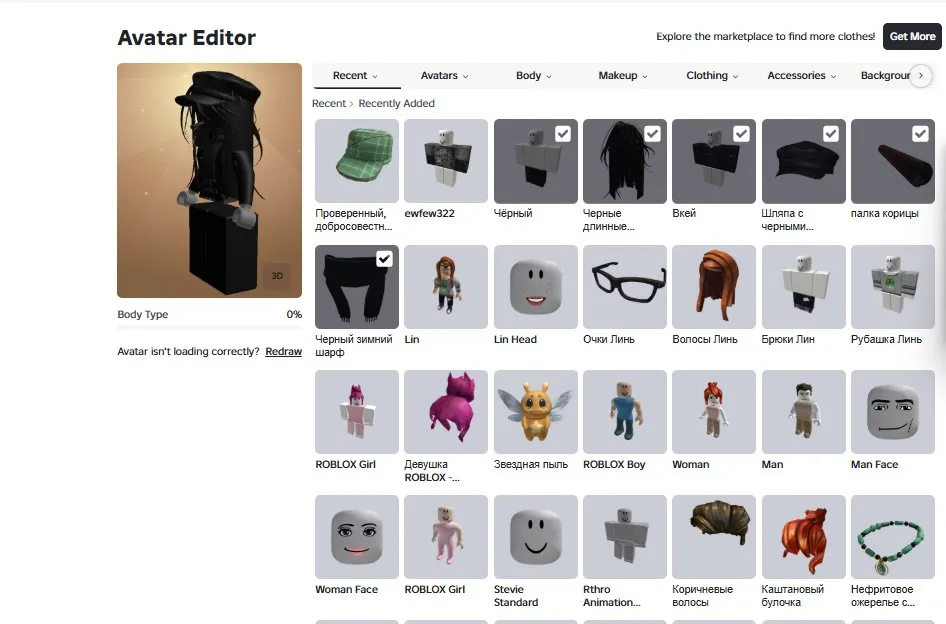Uncheck the Чёрный pants item
Screen dimensions: 946x624
[563, 134]
